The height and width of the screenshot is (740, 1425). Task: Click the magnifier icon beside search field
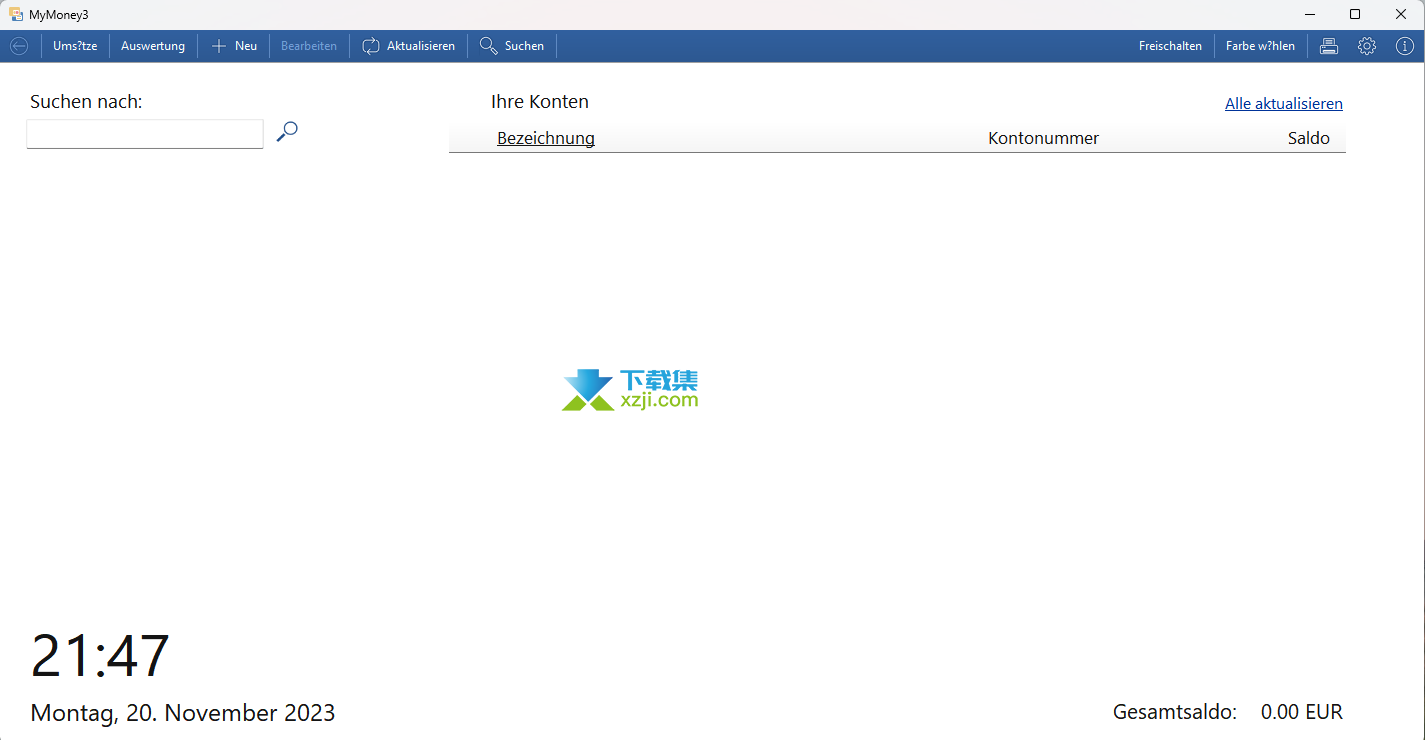coord(287,131)
